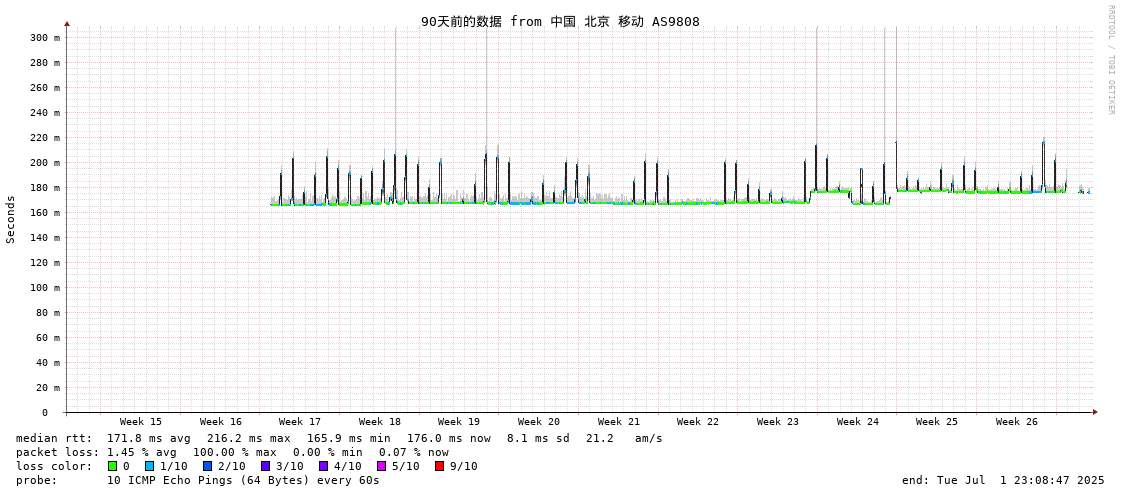Click the Week 15 axis label
1121x494 pixels.
(141, 422)
